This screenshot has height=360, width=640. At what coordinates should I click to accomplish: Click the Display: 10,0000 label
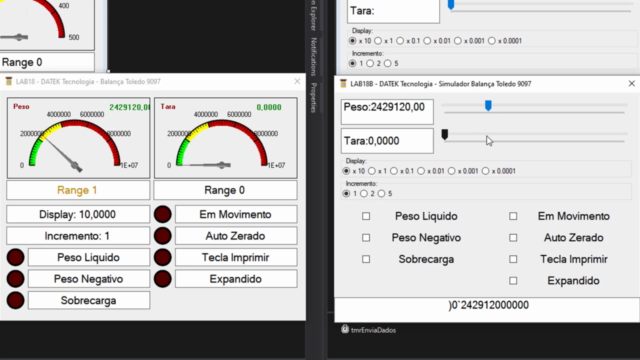[x=78, y=214]
